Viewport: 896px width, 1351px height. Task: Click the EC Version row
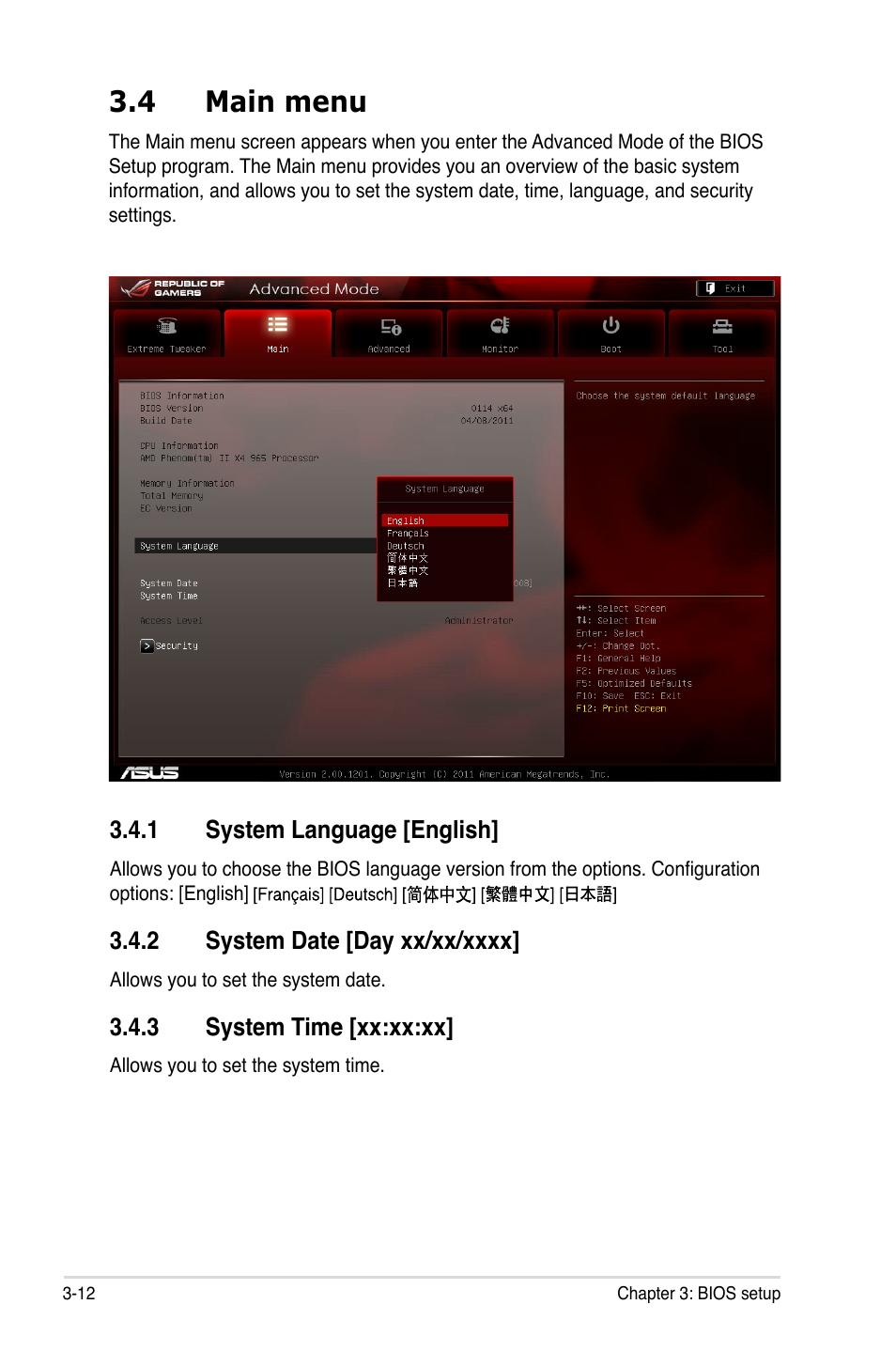tap(166, 508)
